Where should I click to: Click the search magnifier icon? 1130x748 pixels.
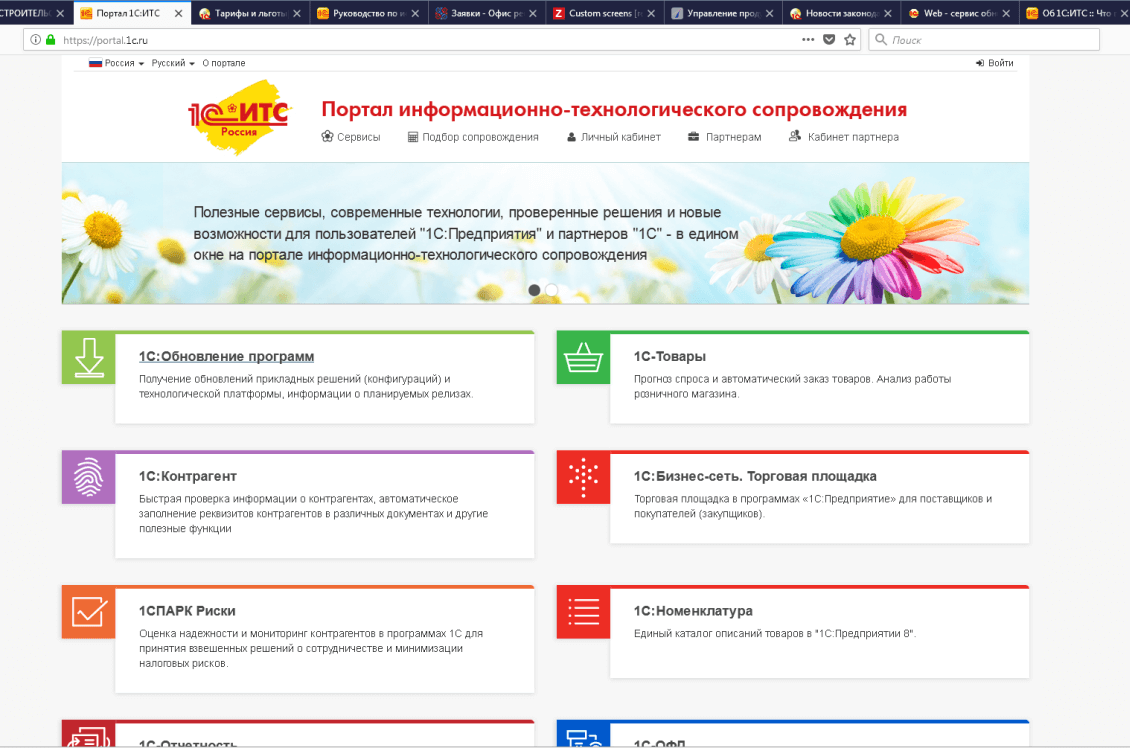pyautogui.click(x=881, y=40)
